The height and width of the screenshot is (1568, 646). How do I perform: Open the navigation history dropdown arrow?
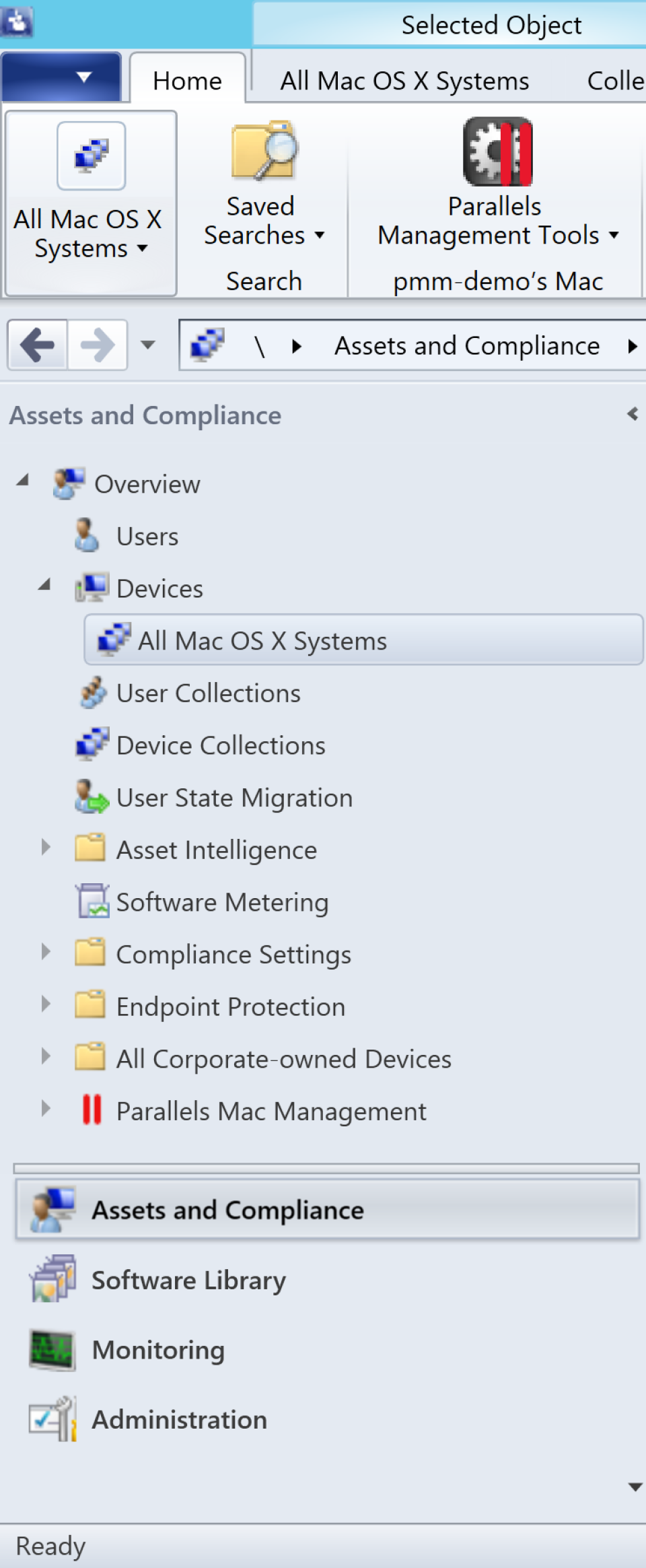(148, 345)
